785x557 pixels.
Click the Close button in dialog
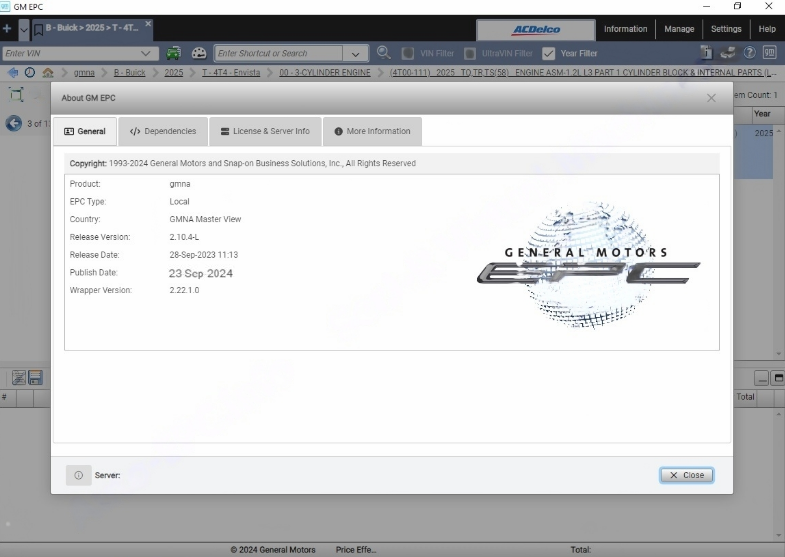pyautogui.click(x=686, y=475)
